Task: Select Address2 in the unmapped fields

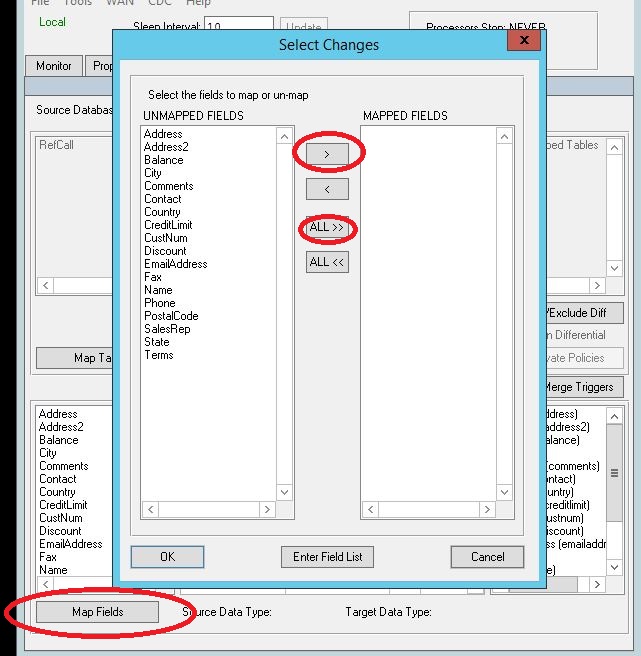Action: 166,147
